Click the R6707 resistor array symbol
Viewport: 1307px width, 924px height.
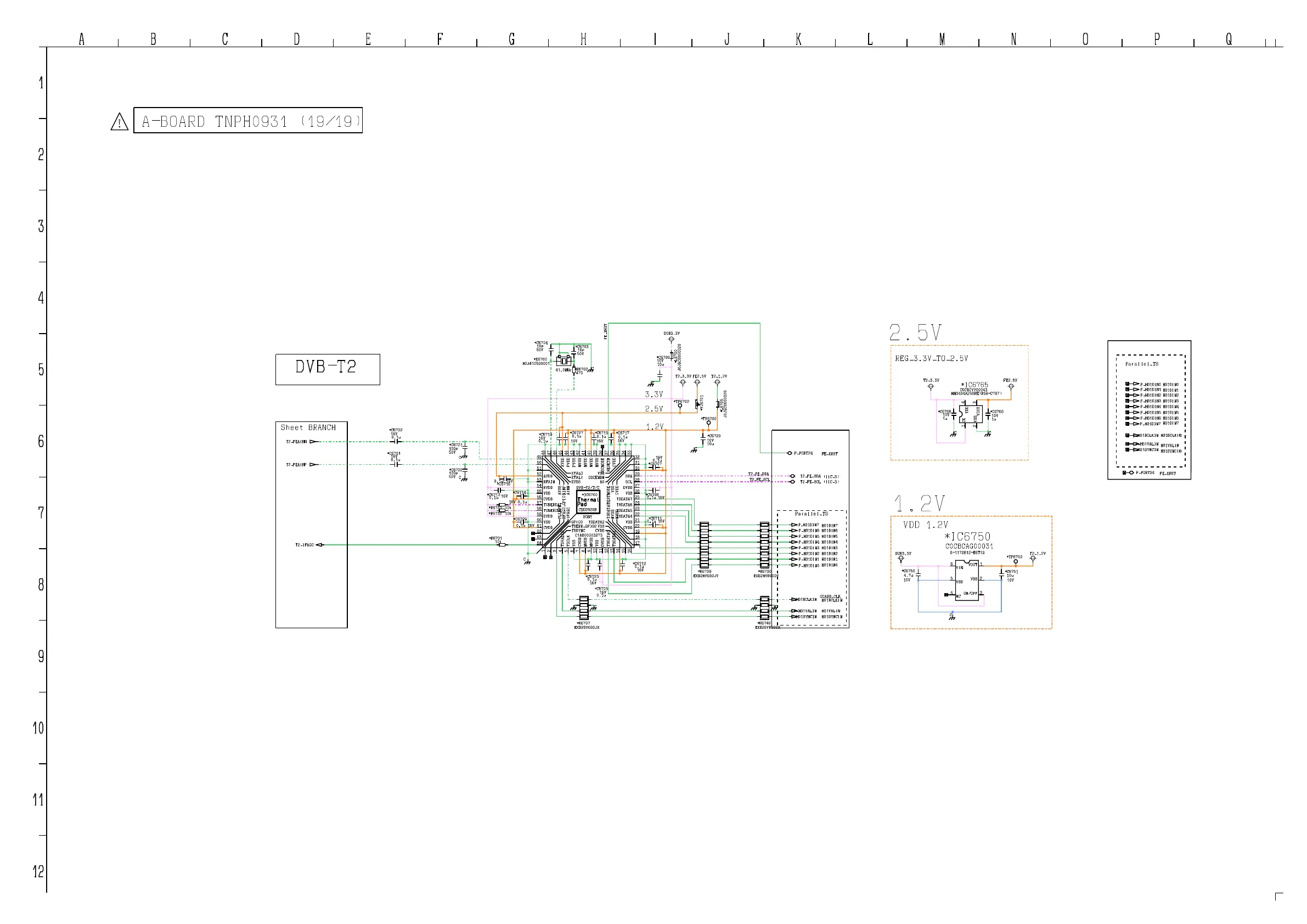tap(583, 608)
